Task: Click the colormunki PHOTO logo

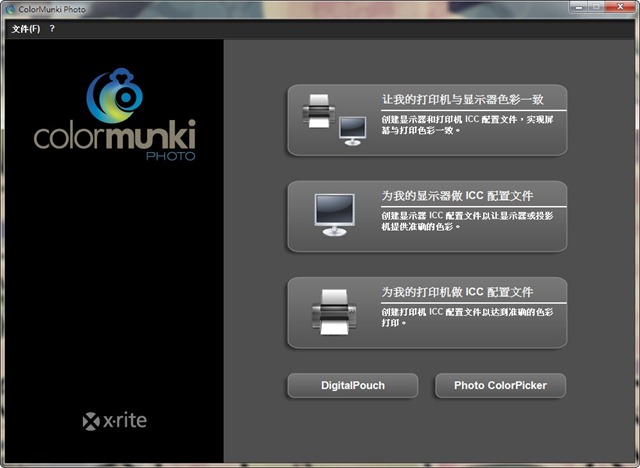Action: pyautogui.click(x=115, y=115)
